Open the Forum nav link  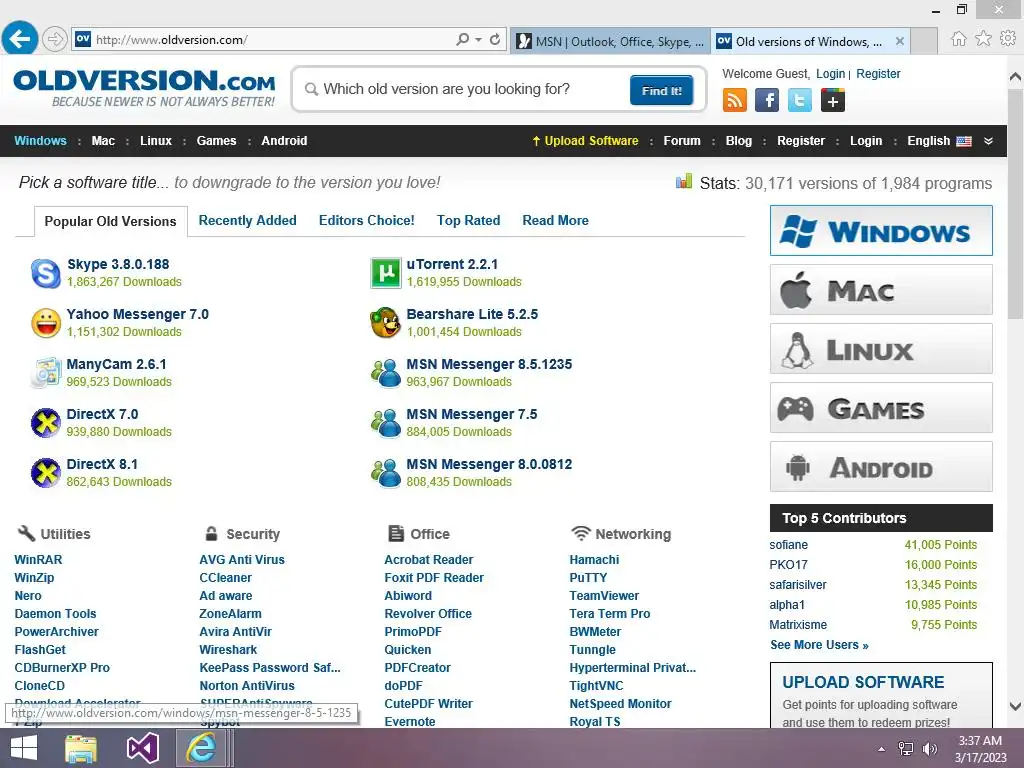[682, 141]
